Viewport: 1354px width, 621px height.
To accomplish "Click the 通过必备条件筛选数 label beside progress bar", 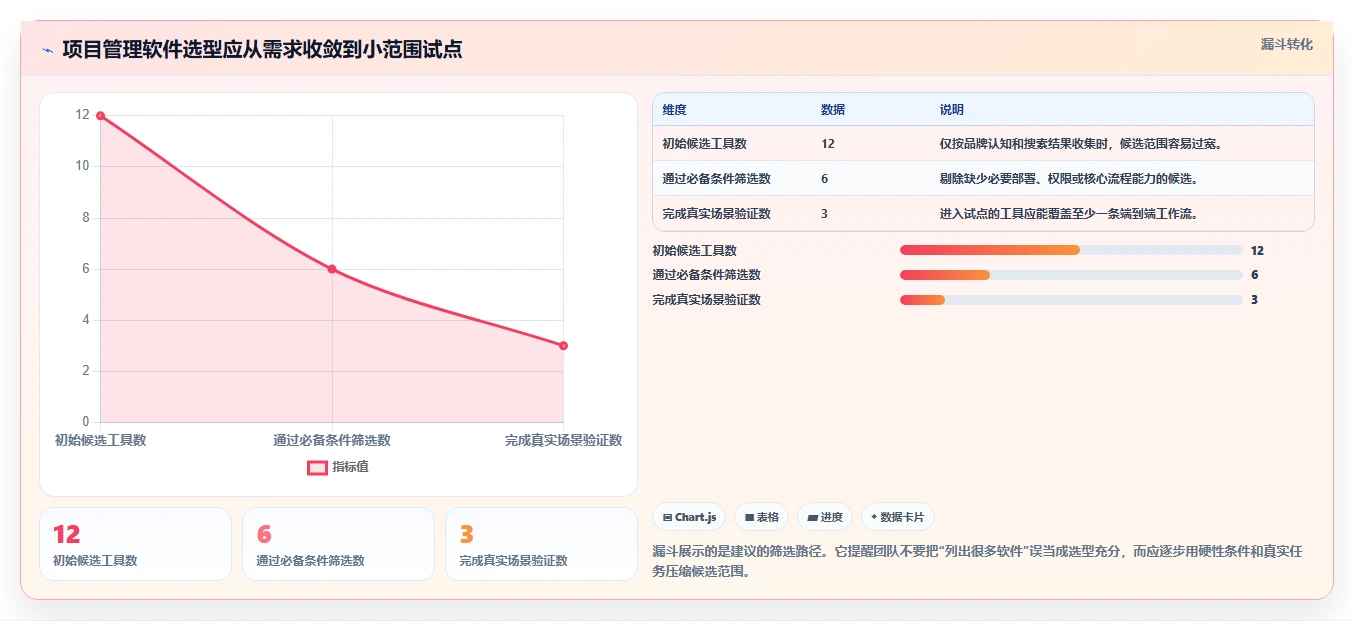I will coord(706,275).
